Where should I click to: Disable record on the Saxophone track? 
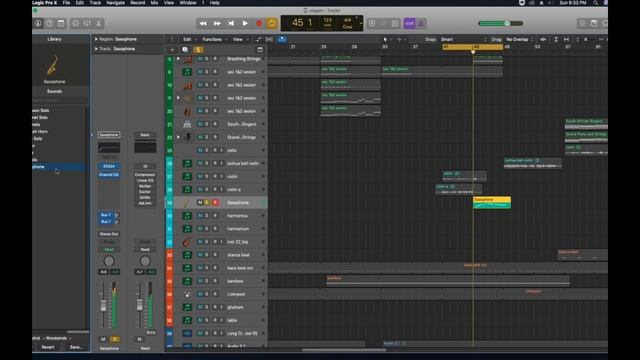[x=215, y=202]
